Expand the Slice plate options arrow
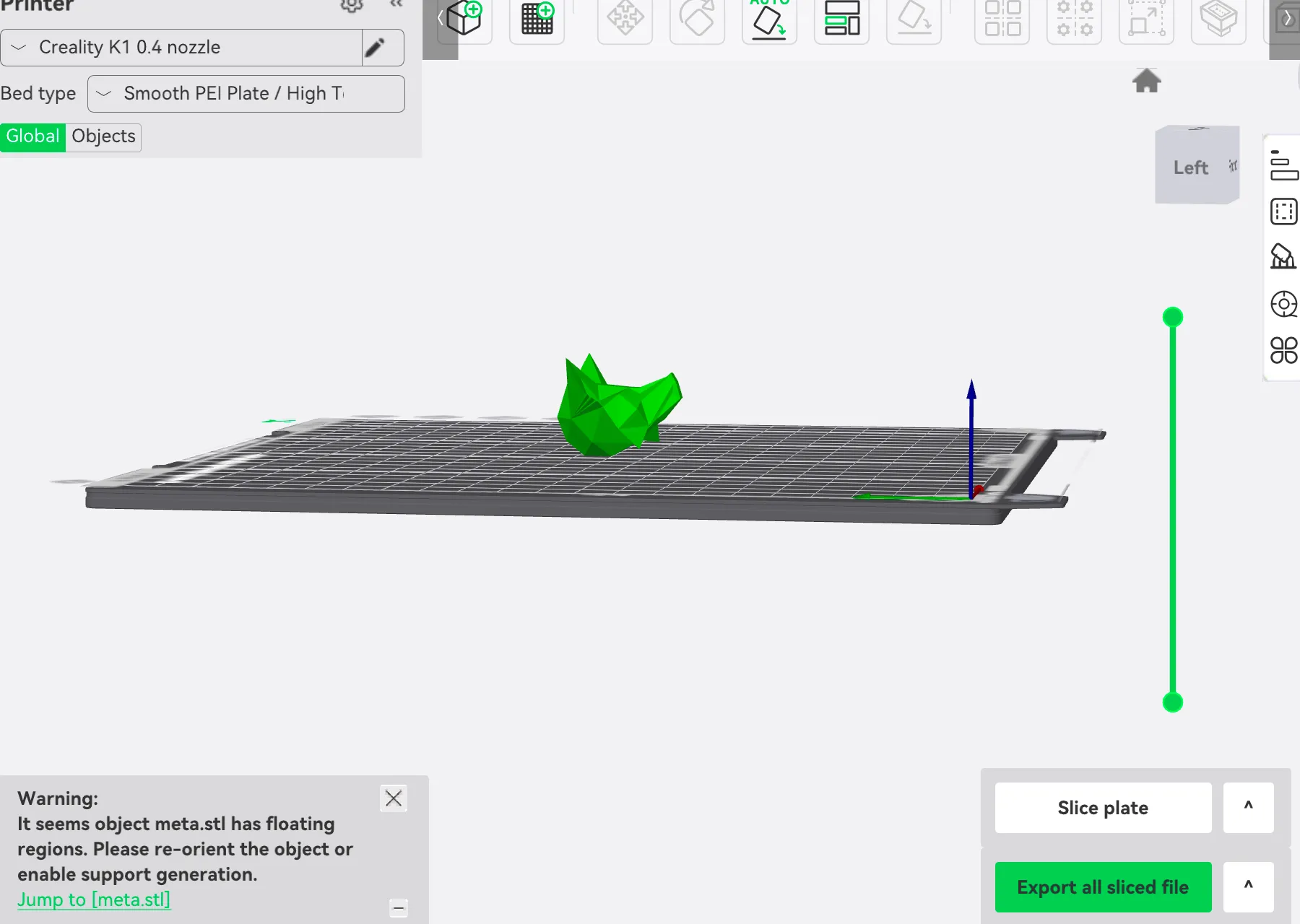This screenshot has width=1300, height=924. pos(1248,807)
